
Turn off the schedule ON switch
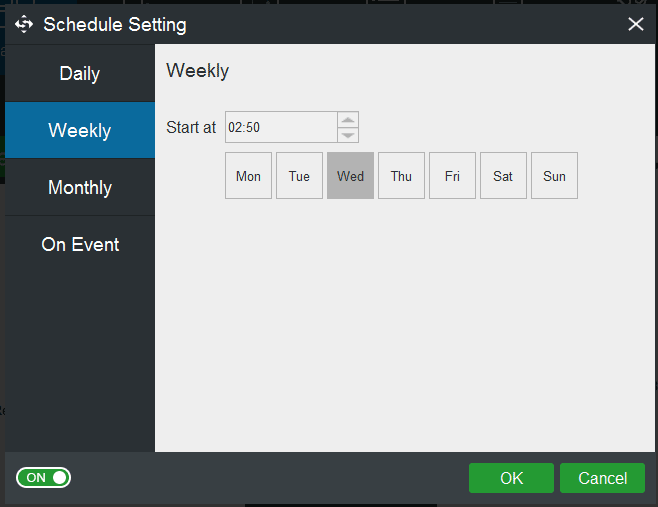pyautogui.click(x=44, y=478)
